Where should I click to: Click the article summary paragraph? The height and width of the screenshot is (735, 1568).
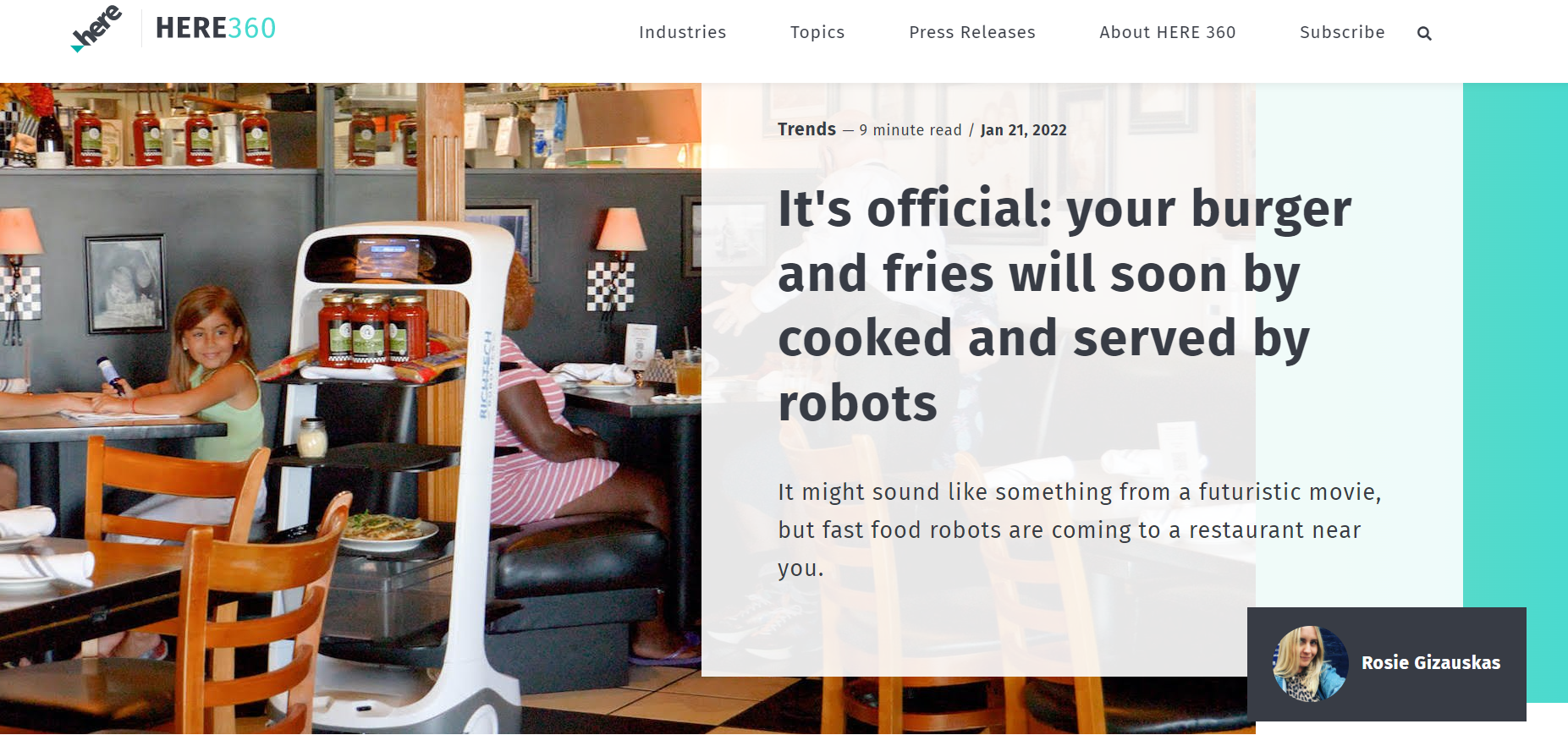coord(1080,529)
